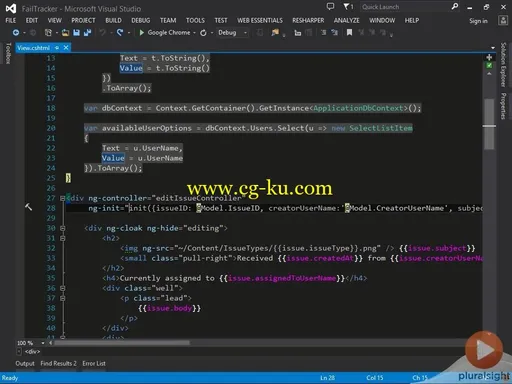Collapse the h2 element at line 31

click(62, 238)
